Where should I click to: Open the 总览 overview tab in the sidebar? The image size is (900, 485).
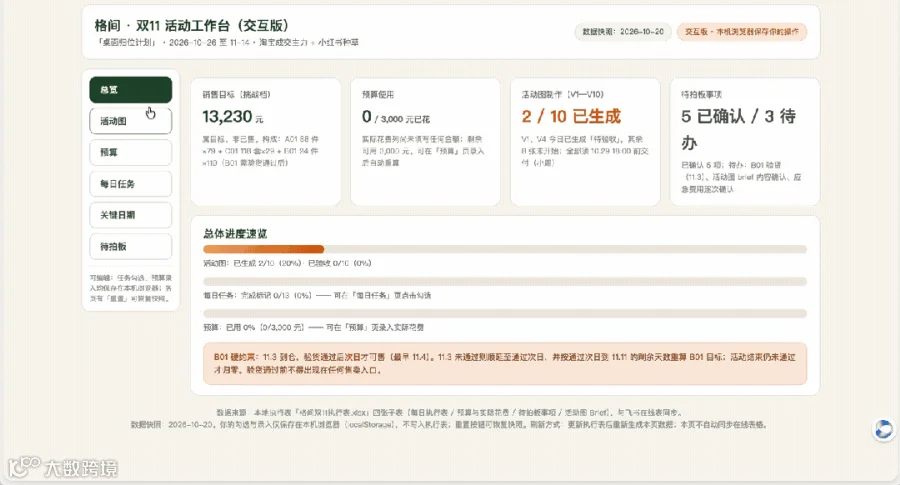pyautogui.click(x=130, y=90)
